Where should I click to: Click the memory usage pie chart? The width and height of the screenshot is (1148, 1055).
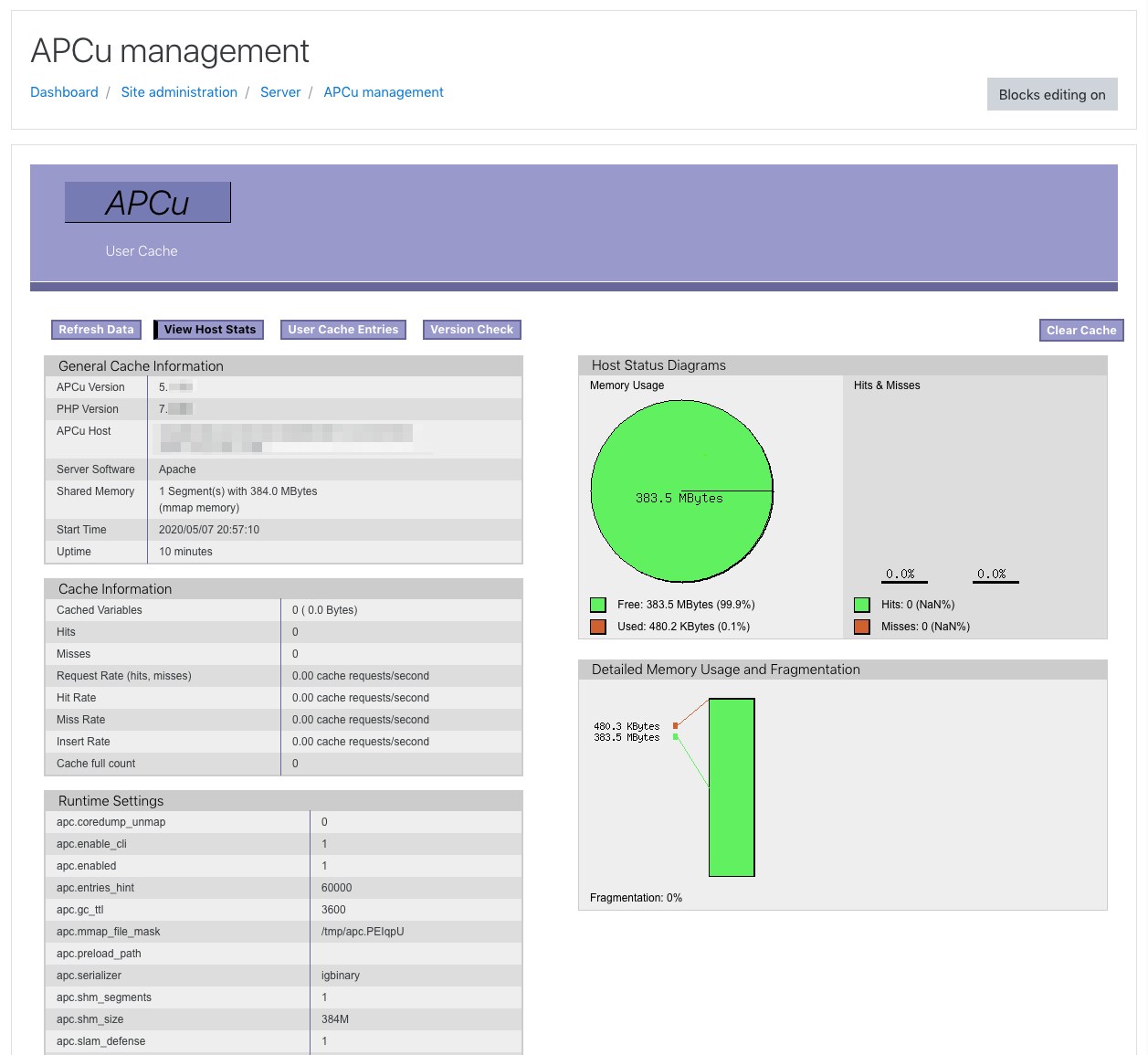pyautogui.click(x=682, y=491)
